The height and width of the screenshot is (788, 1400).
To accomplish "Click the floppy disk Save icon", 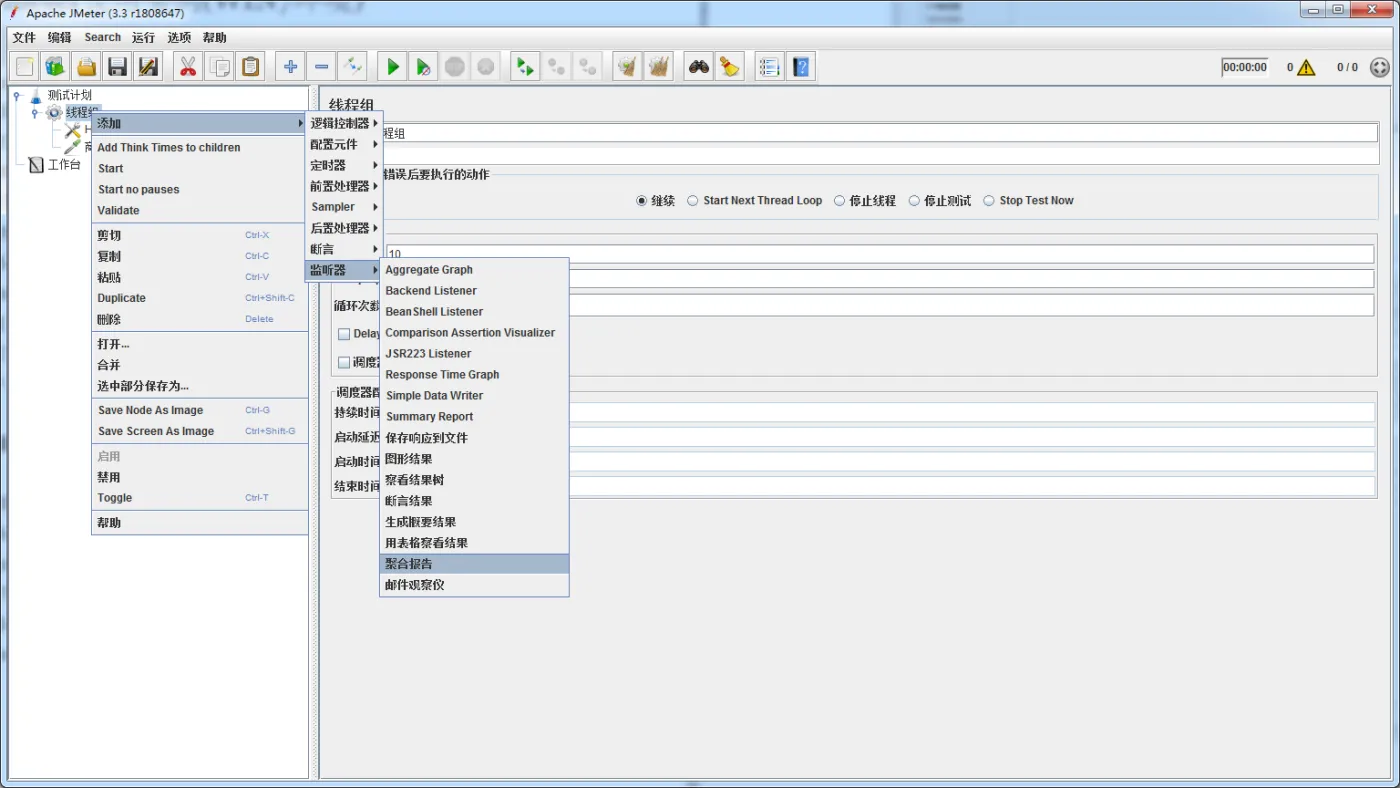I will pyautogui.click(x=118, y=67).
